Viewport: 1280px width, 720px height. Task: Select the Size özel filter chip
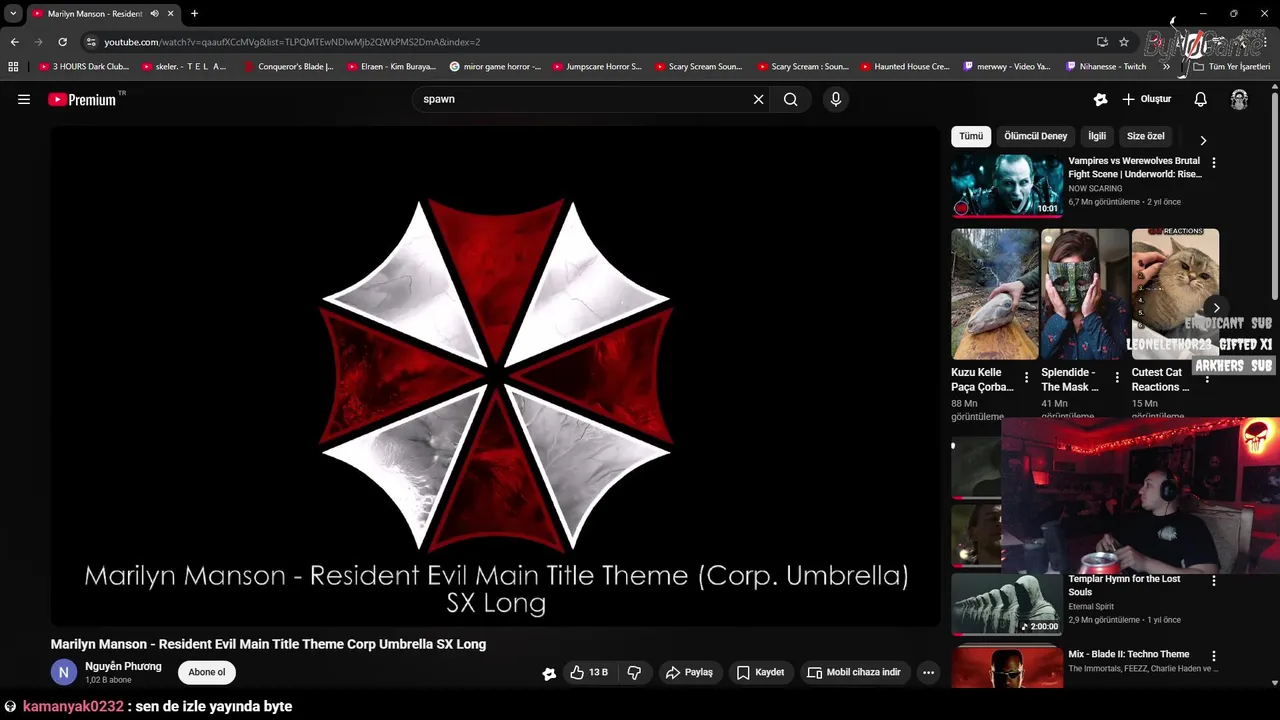tap(1146, 136)
